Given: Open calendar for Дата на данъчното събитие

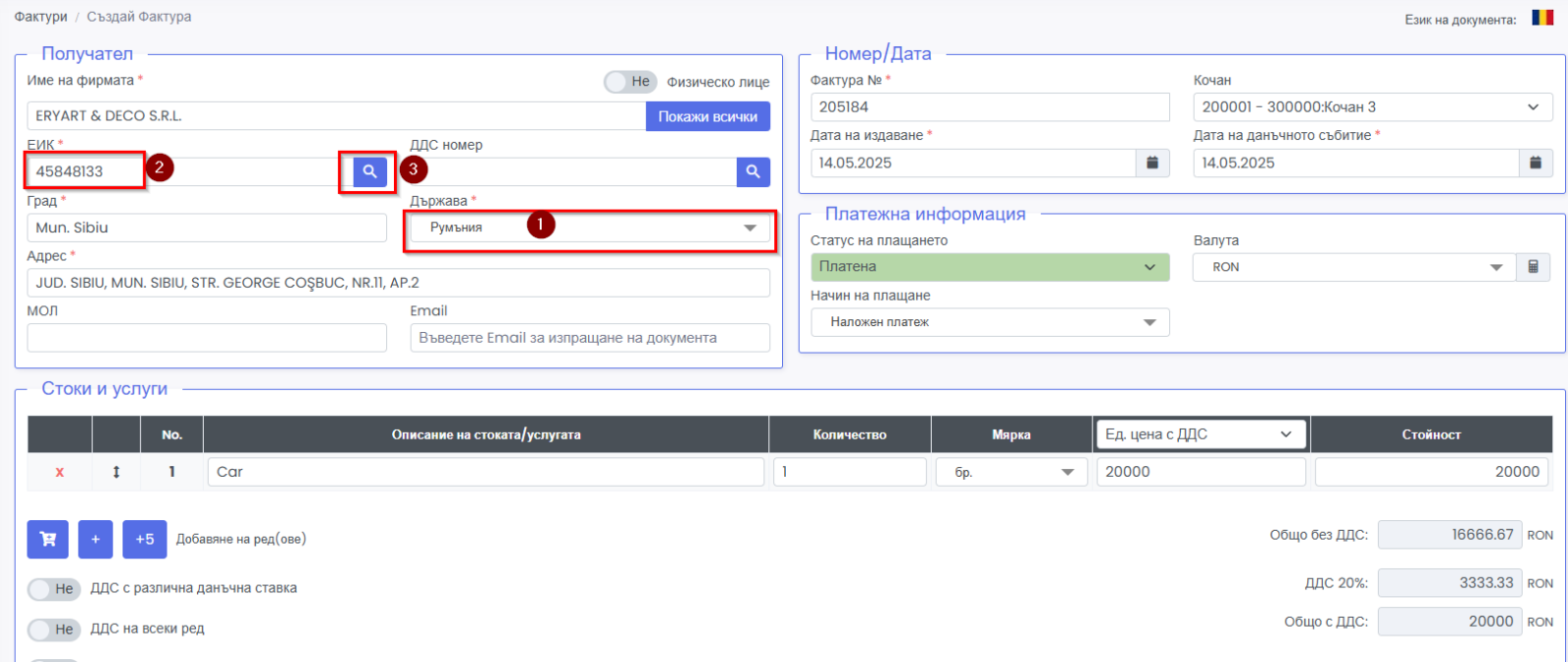Looking at the screenshot, I should tap(1536, 163).
